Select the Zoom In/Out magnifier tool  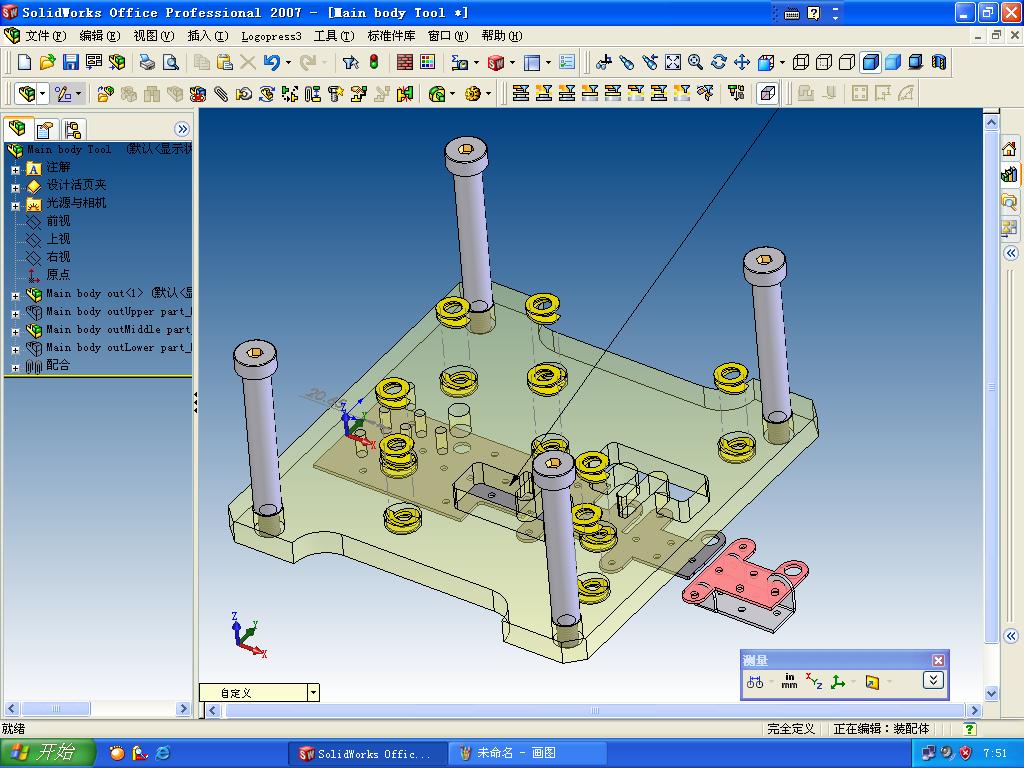coord(696,62)
